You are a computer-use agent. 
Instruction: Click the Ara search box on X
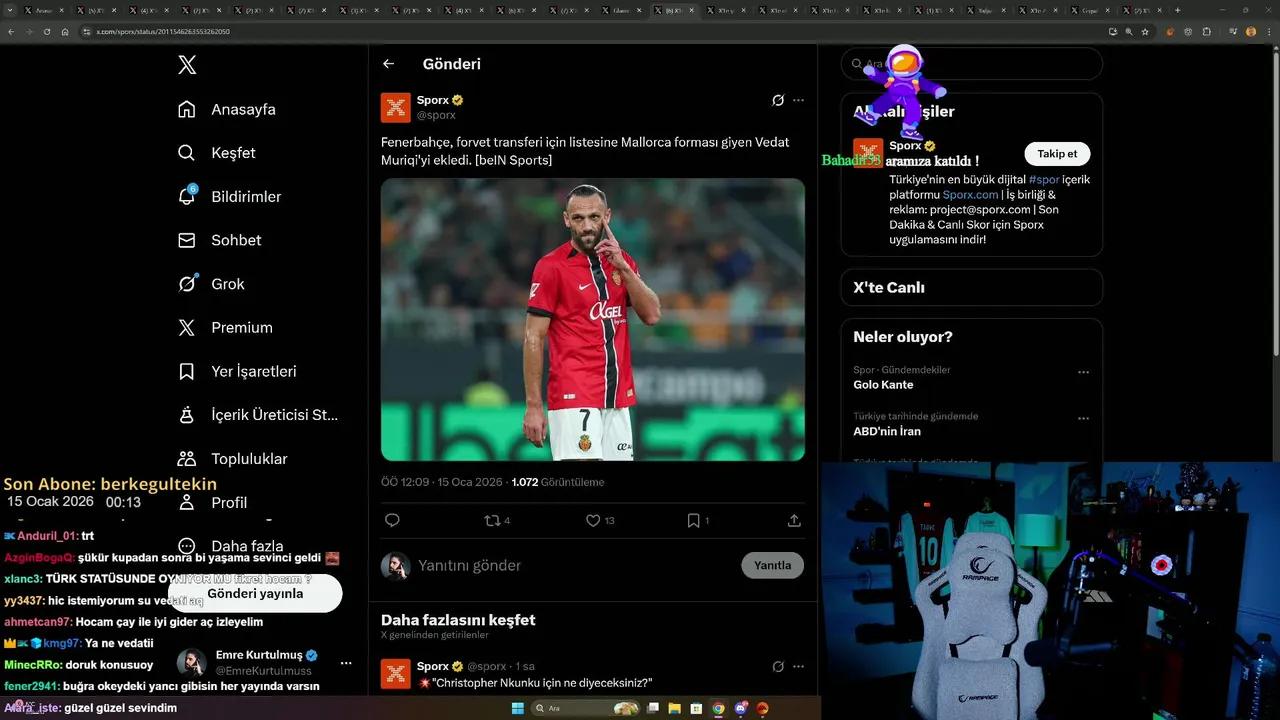[x=971, y=64]
